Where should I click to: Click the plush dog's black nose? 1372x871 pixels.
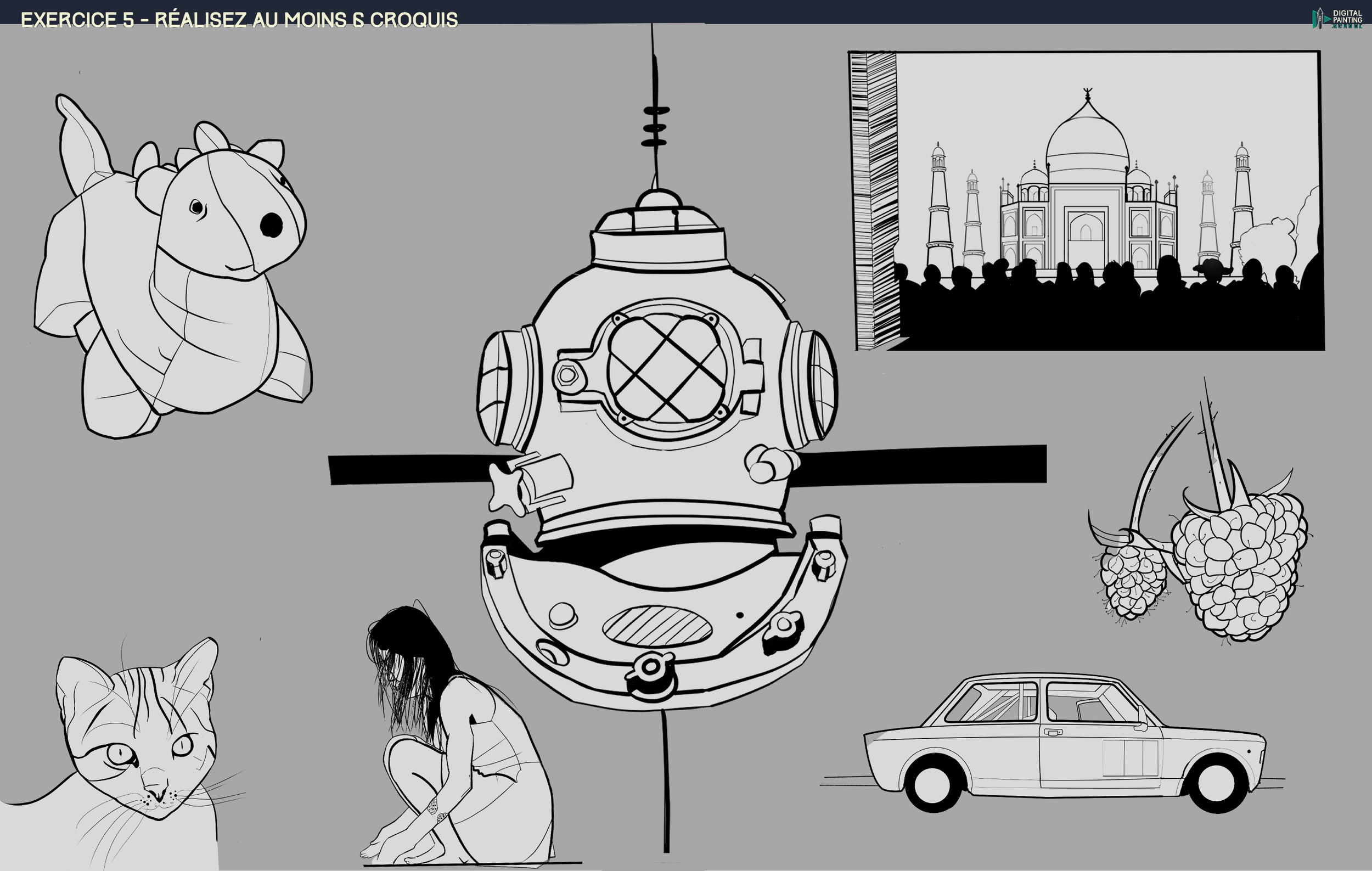click(271, 225)
